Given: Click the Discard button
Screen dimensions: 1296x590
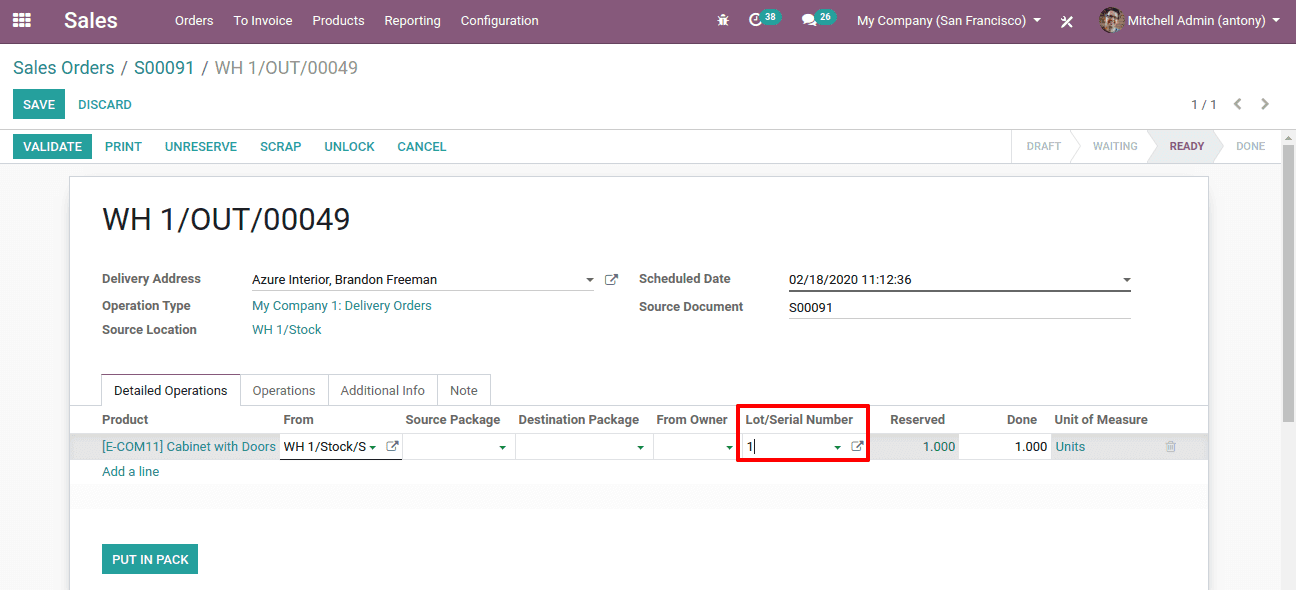Looking at the screenshot, I should click(105, 104).
